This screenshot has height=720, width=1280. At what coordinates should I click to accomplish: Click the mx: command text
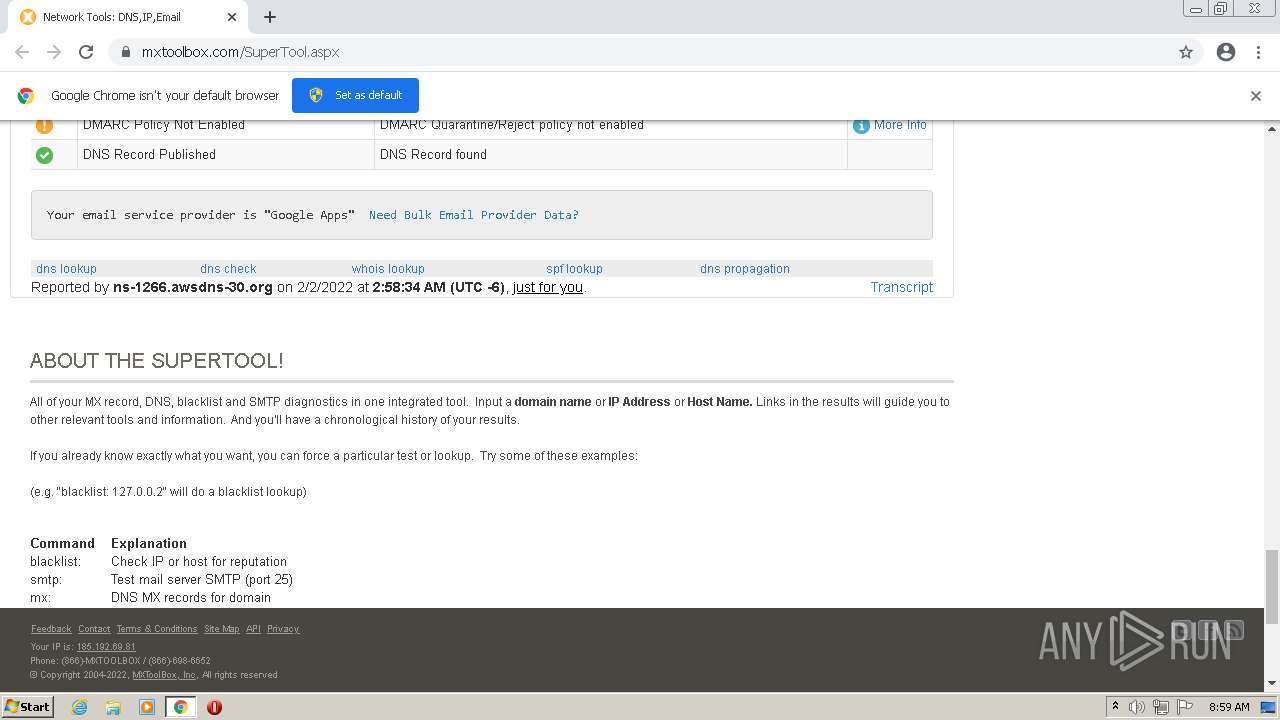40,598
